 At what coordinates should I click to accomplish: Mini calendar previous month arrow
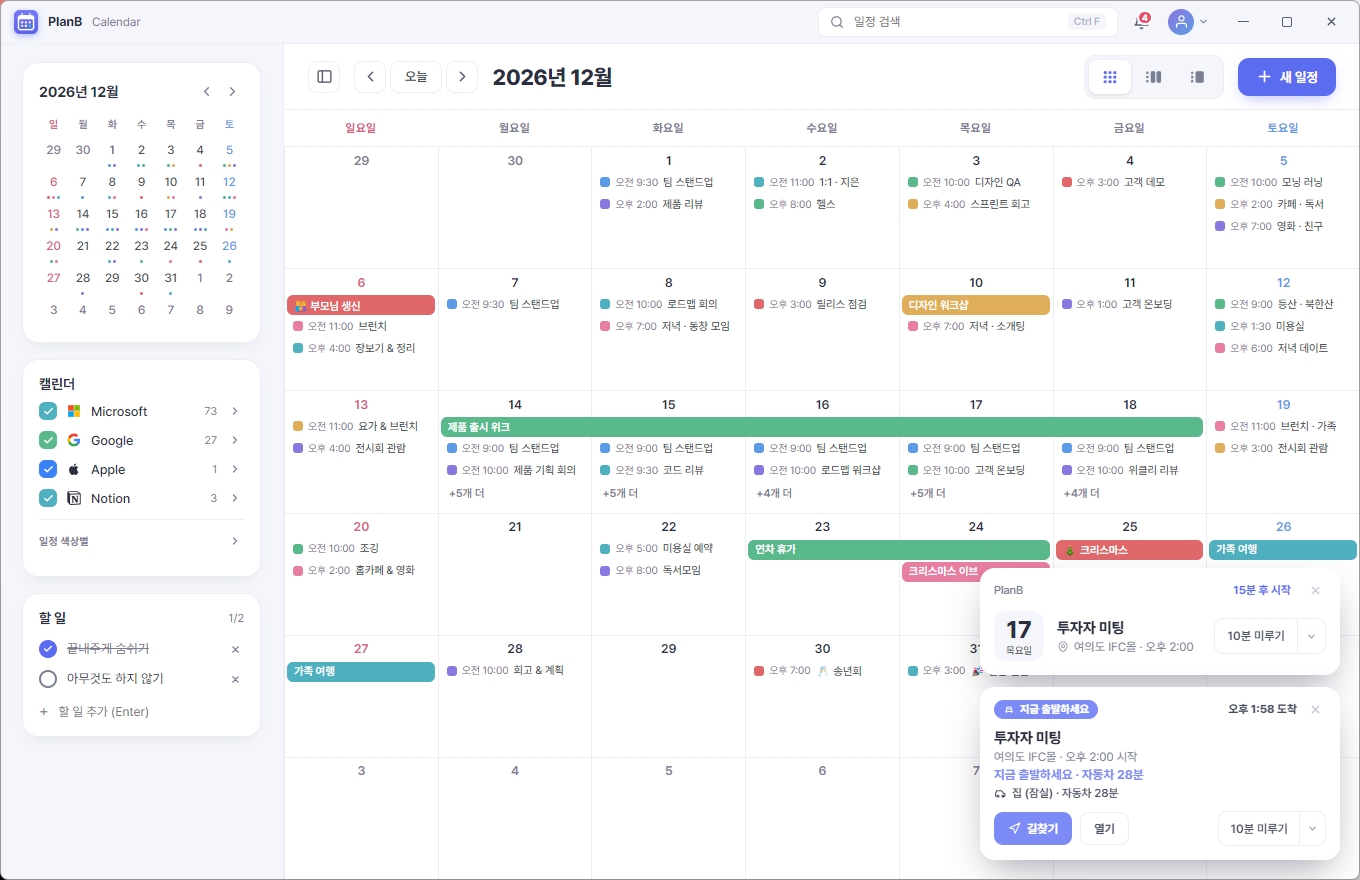tap(207, 91)
